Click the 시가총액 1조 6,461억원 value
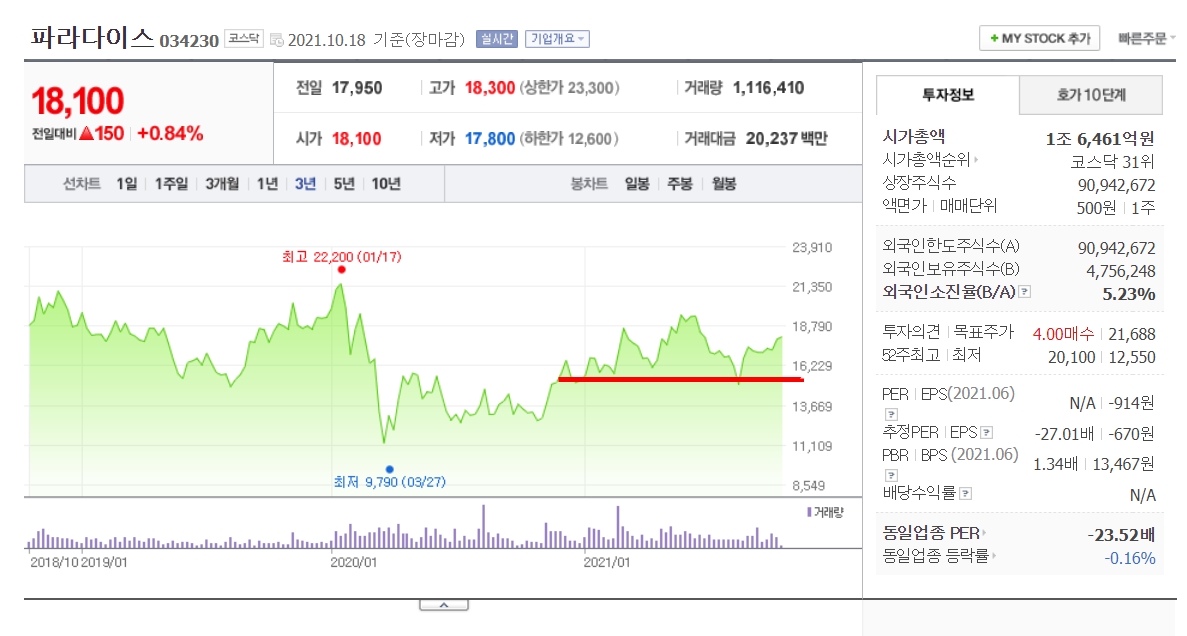1187x636 pixels. 1100,139
